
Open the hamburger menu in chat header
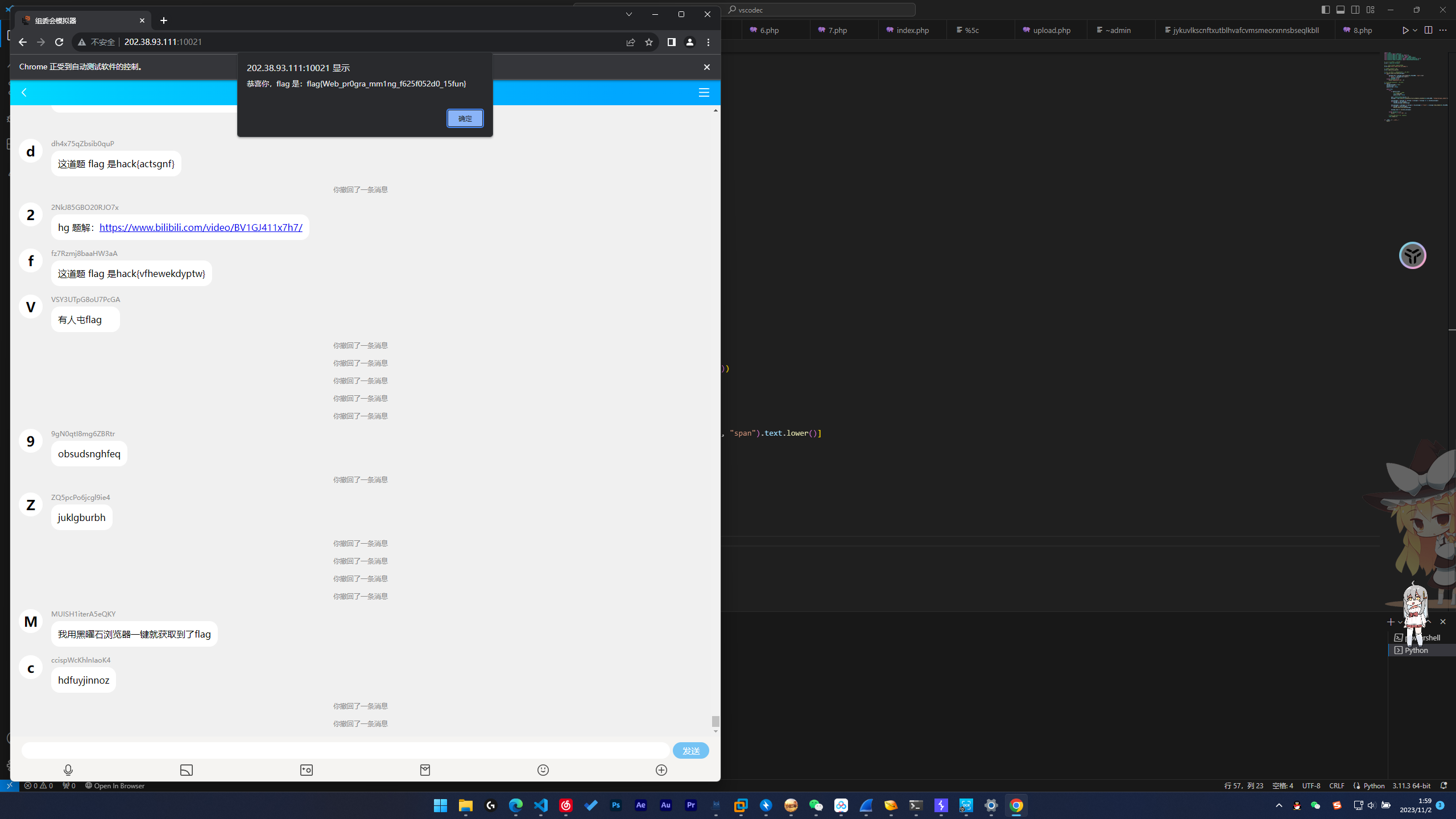click(x=704, y=93)
